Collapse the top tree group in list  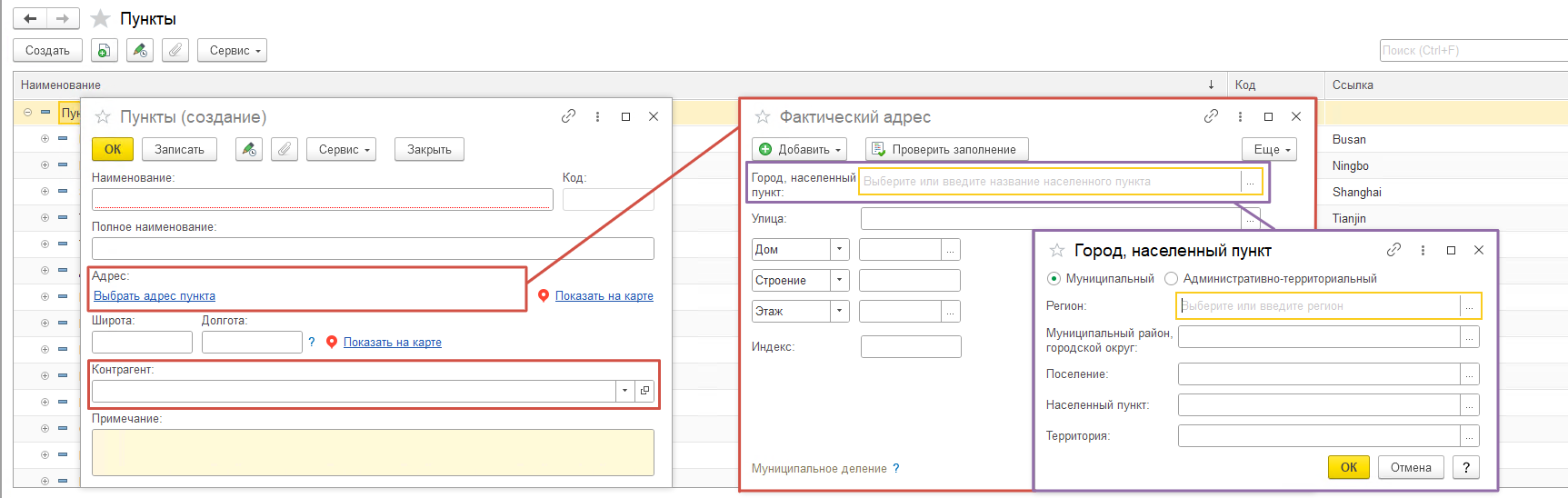coord(27,113)
